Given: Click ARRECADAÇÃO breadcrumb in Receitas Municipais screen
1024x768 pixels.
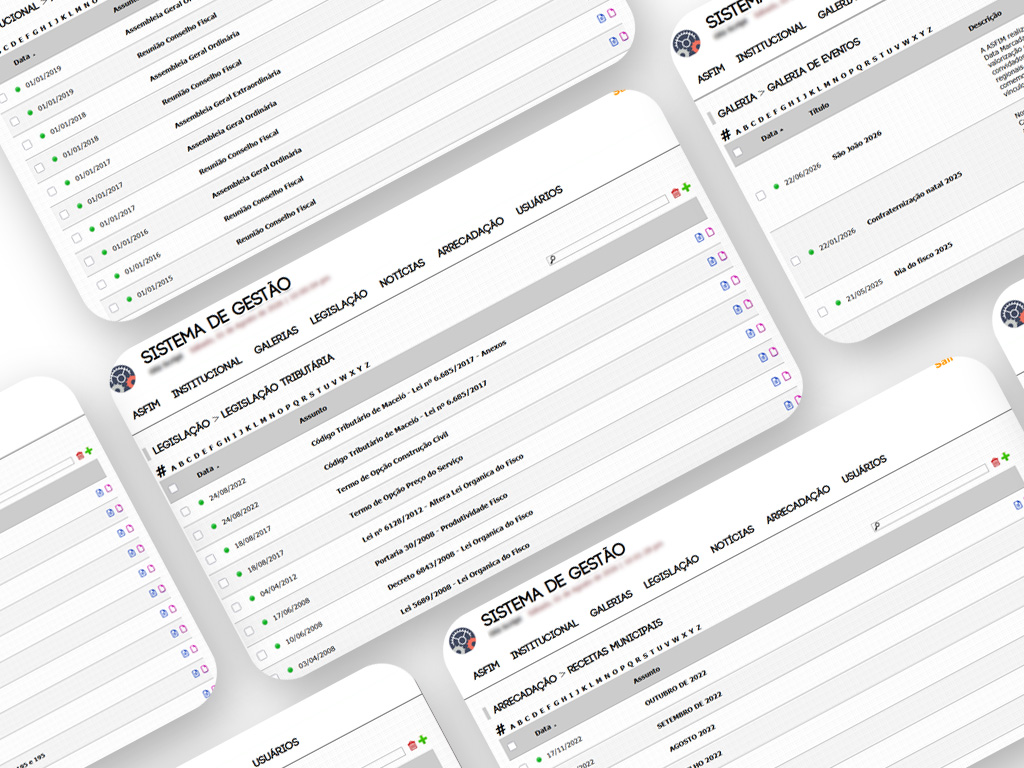Looking at the screenshot, I should pos(524,696).
